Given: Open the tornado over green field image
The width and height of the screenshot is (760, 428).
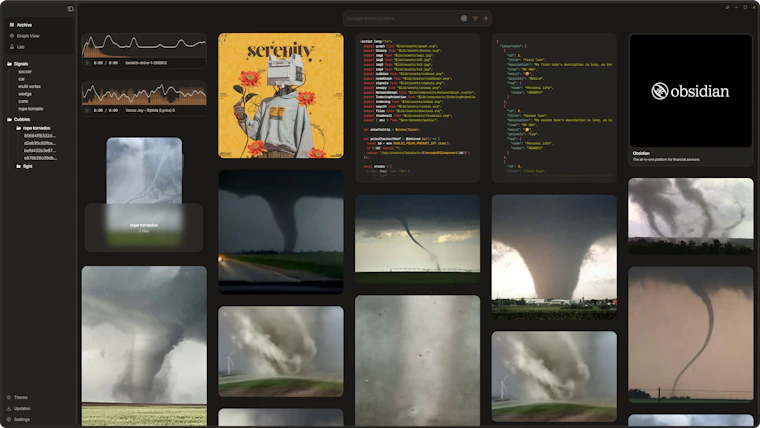Looking at the screenshot, I should pos(144,346).
